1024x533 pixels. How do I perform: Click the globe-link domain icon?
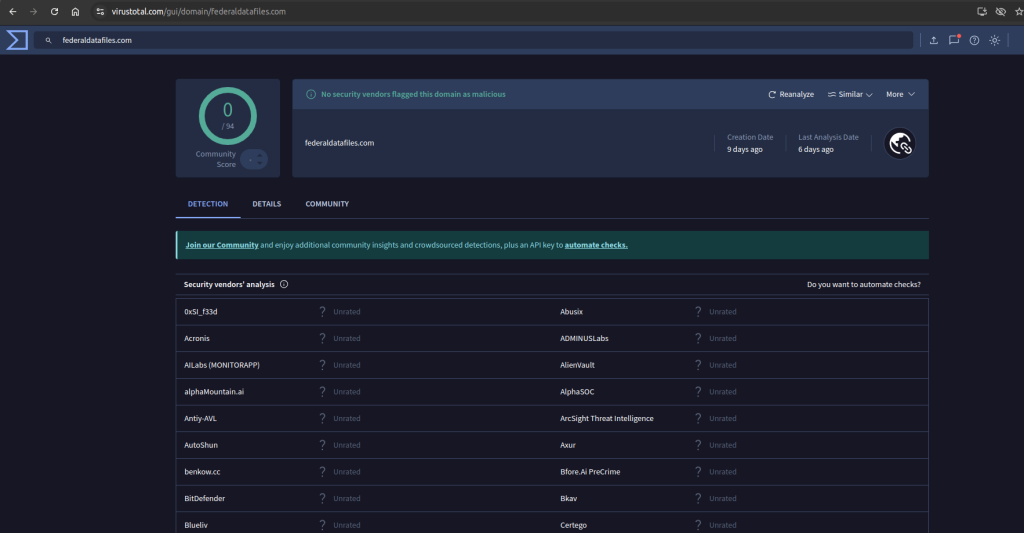pyautogui.click(x=900, y=143)
